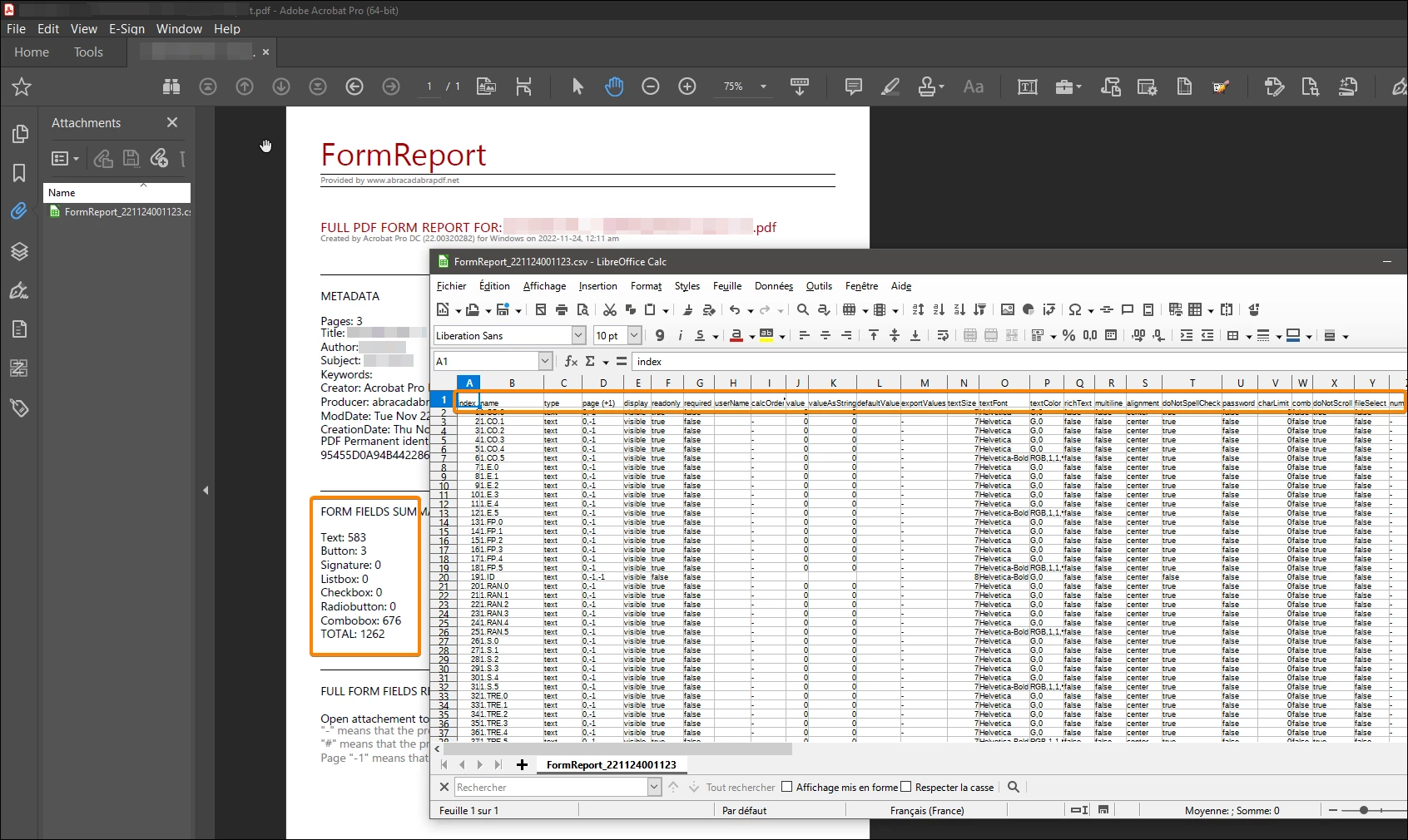This screenshot has height=840, width=1408.
Task: Expand the Rechercher search history dropdown
Action: click(654, 787)
